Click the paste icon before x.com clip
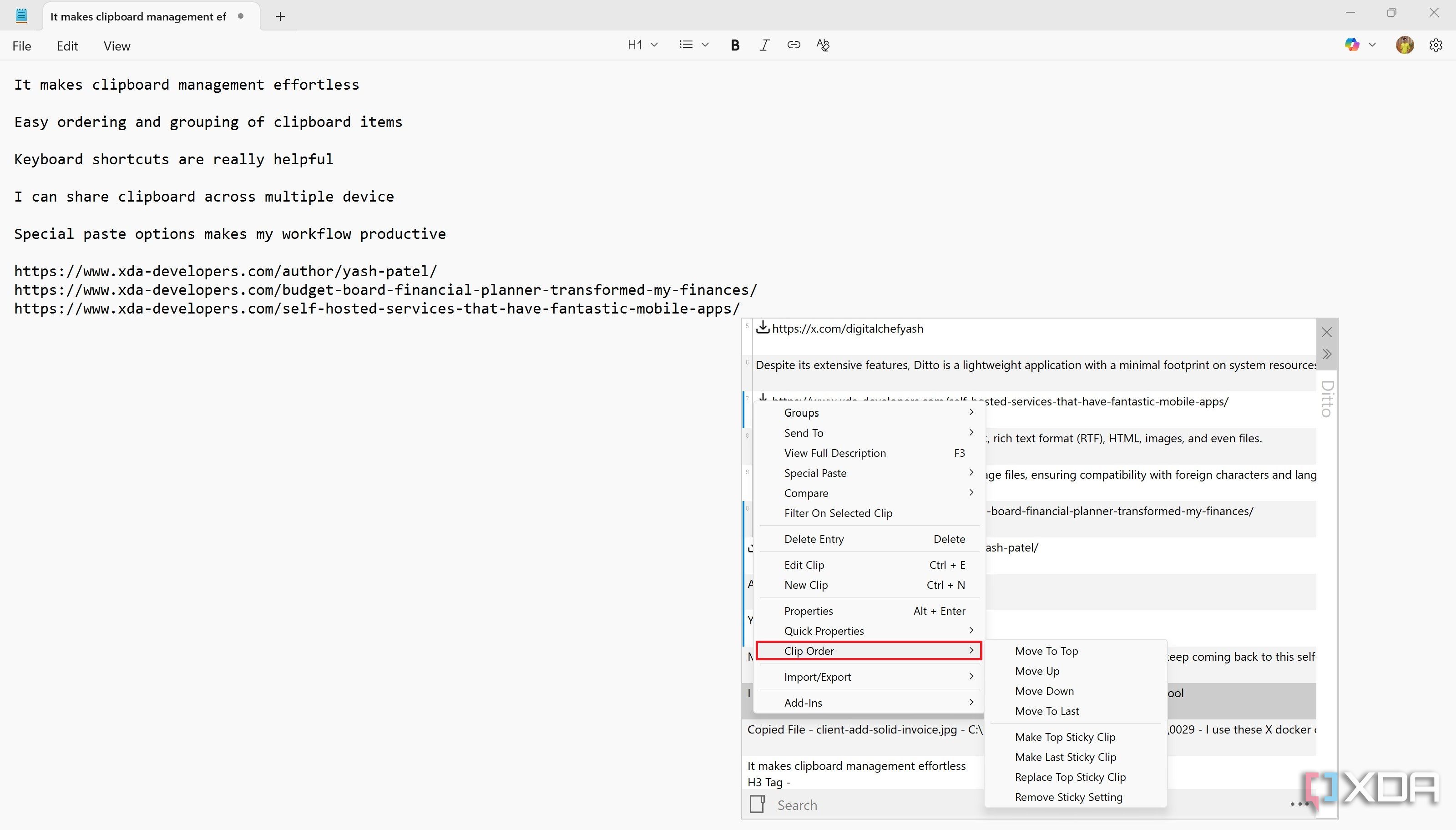The image size is (1456, 830). [x=763, y=327]
